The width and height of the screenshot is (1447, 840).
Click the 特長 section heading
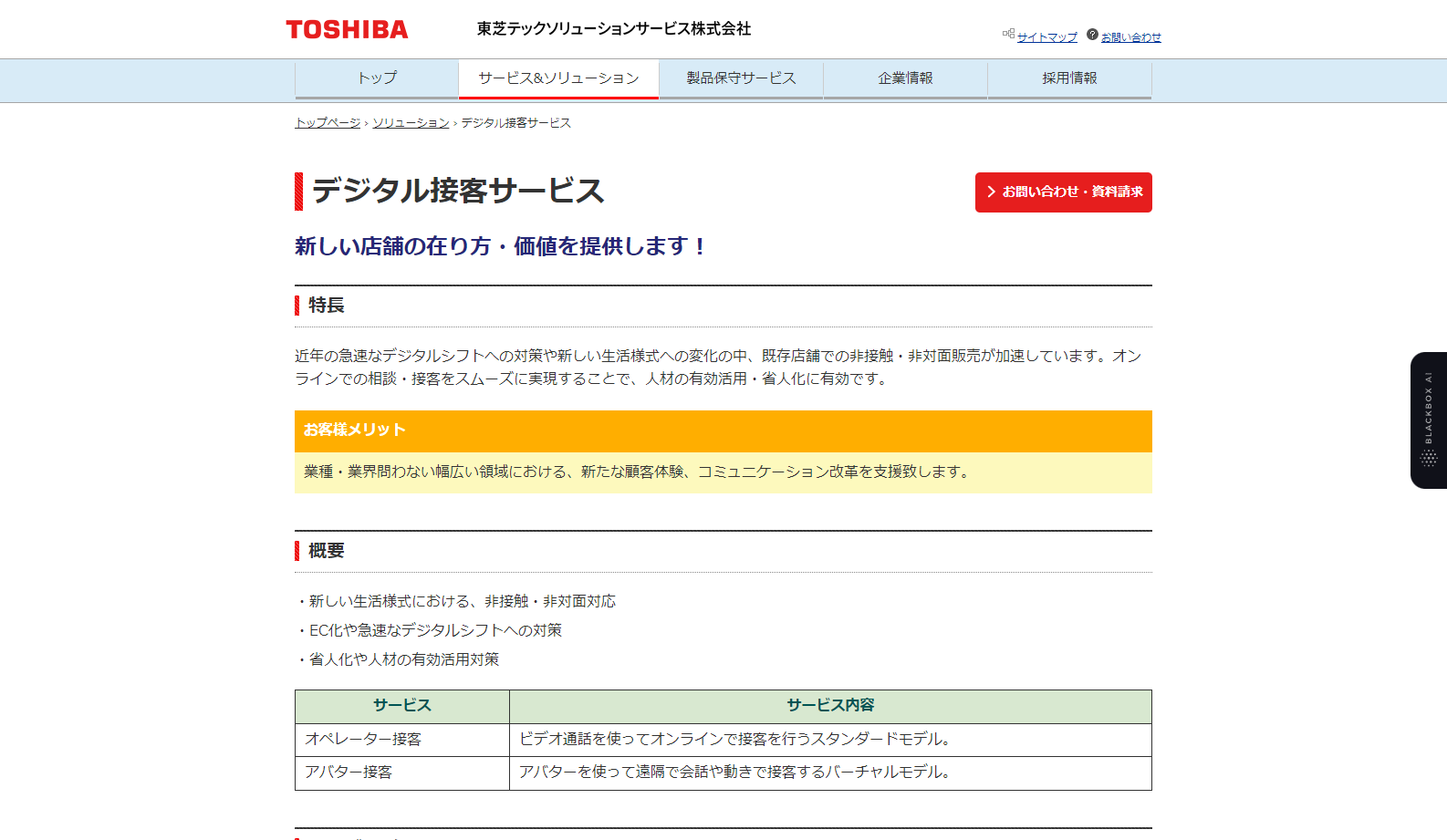click(x=326, y=306)
